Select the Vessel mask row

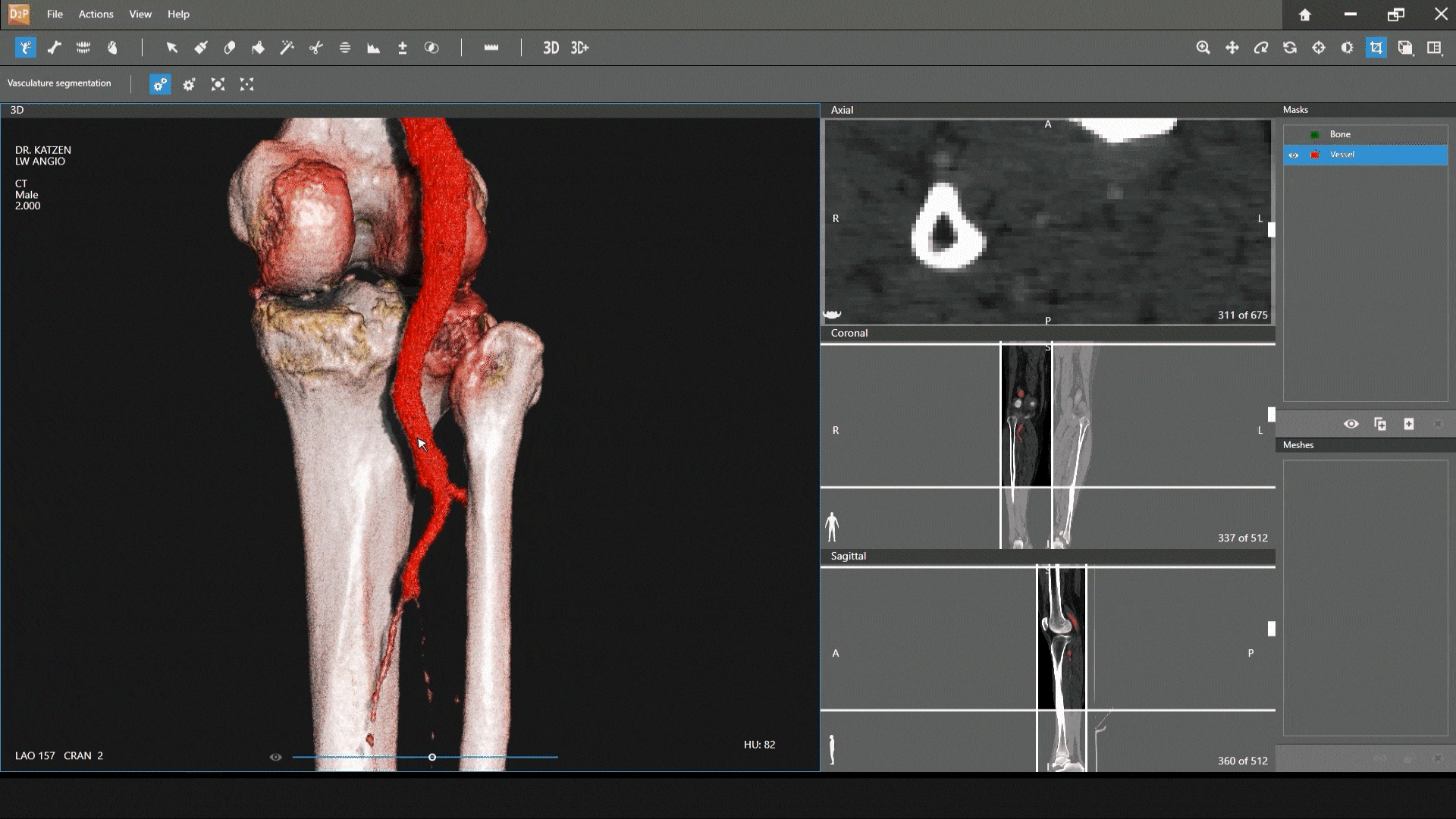point(1365,155)
